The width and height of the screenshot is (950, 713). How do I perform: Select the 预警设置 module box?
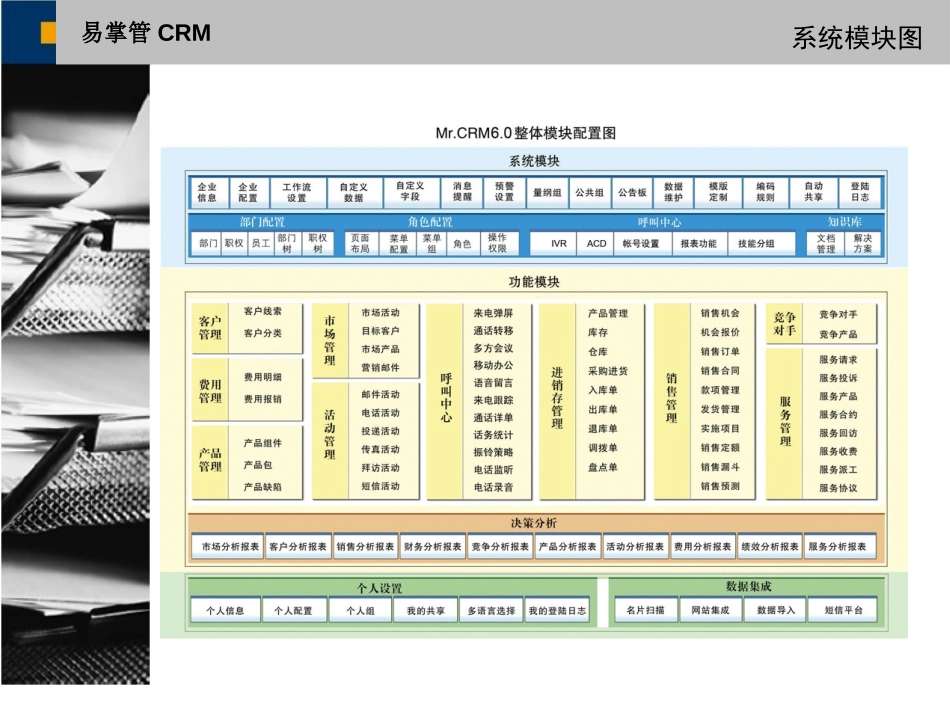505,192
